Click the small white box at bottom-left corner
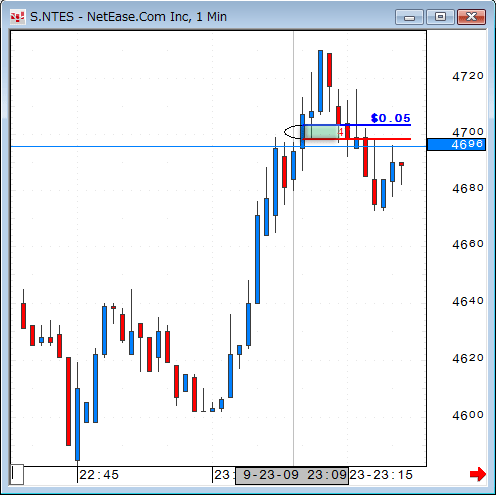 point(17,474)
